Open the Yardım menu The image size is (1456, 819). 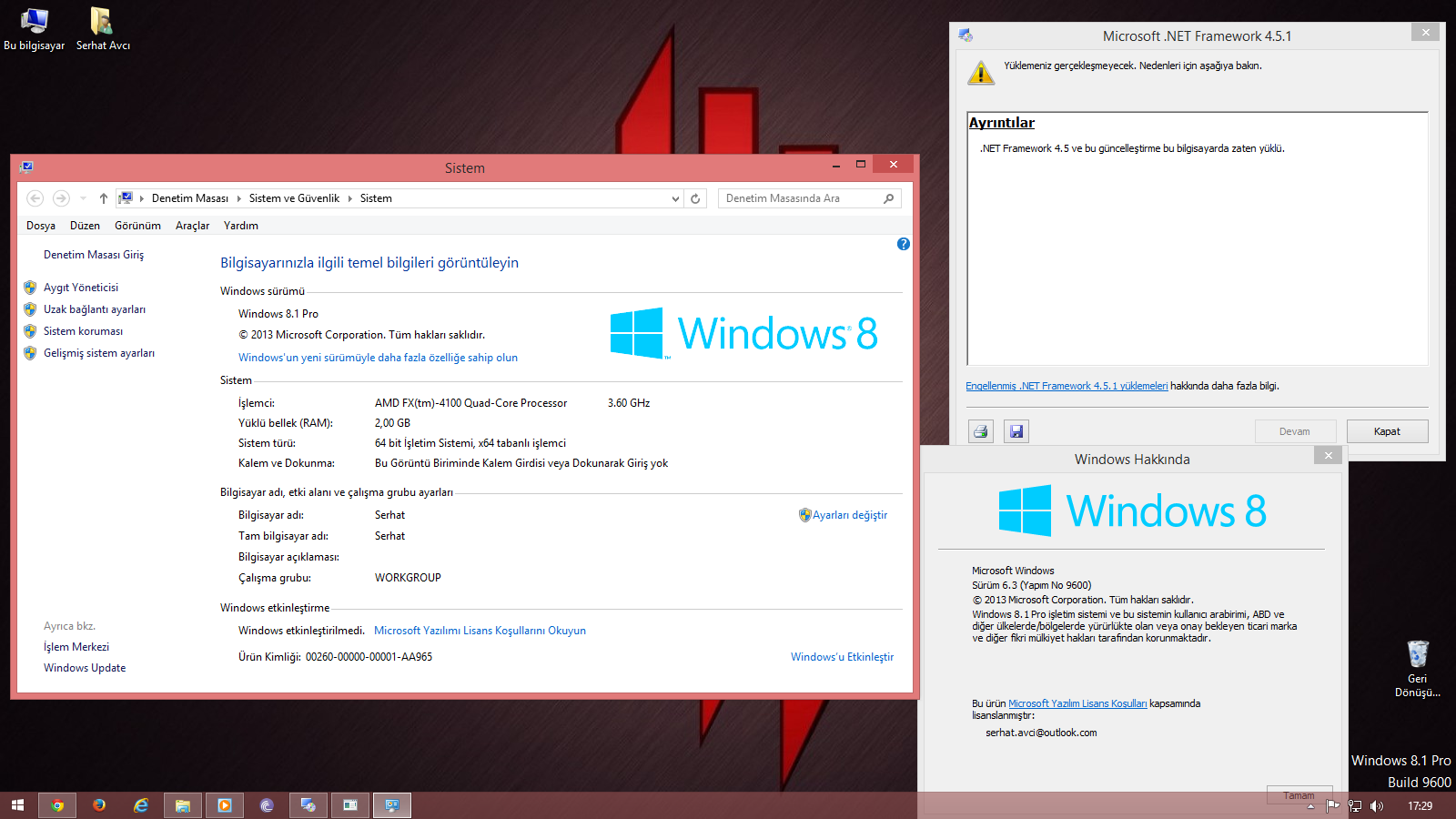click(241, 226)
